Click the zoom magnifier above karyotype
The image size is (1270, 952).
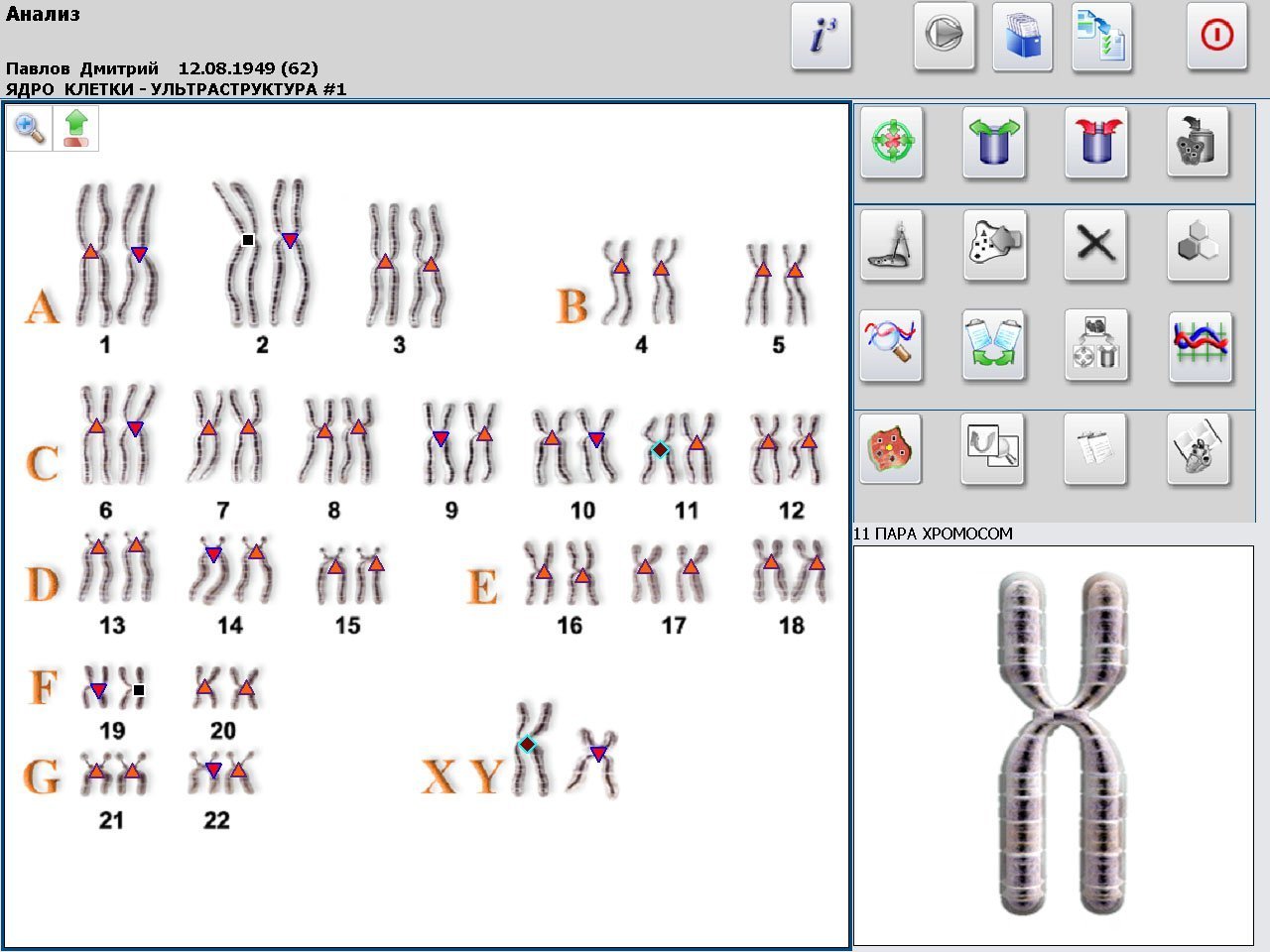click(x=30, y=129)
